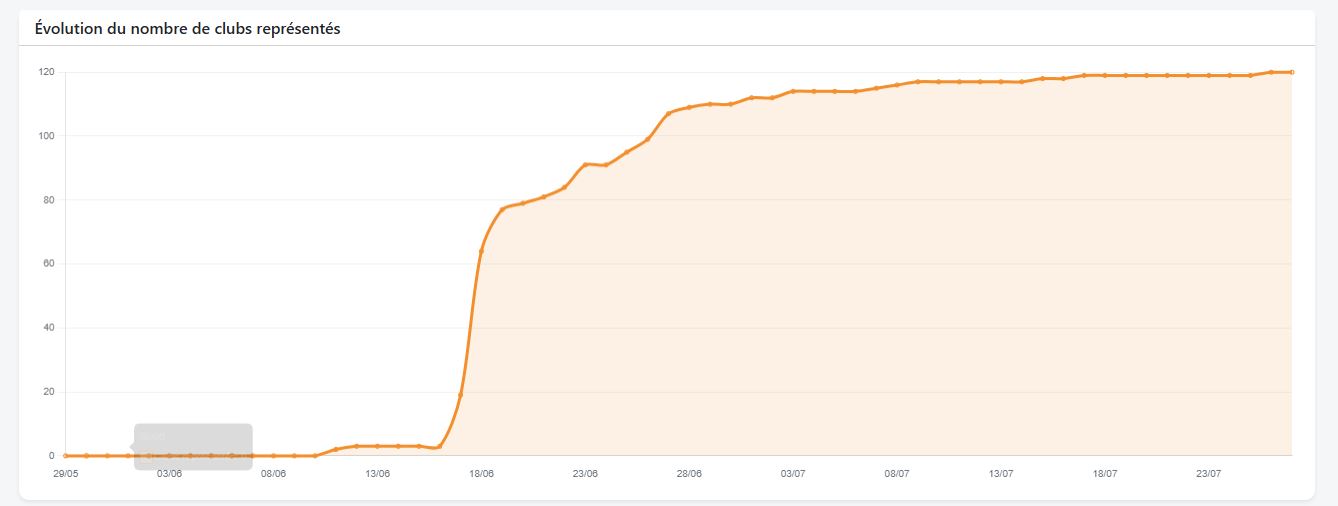1338x506 pixels.
Task: Select the data point above the 23/07 label
Action: pos(1209,75)
